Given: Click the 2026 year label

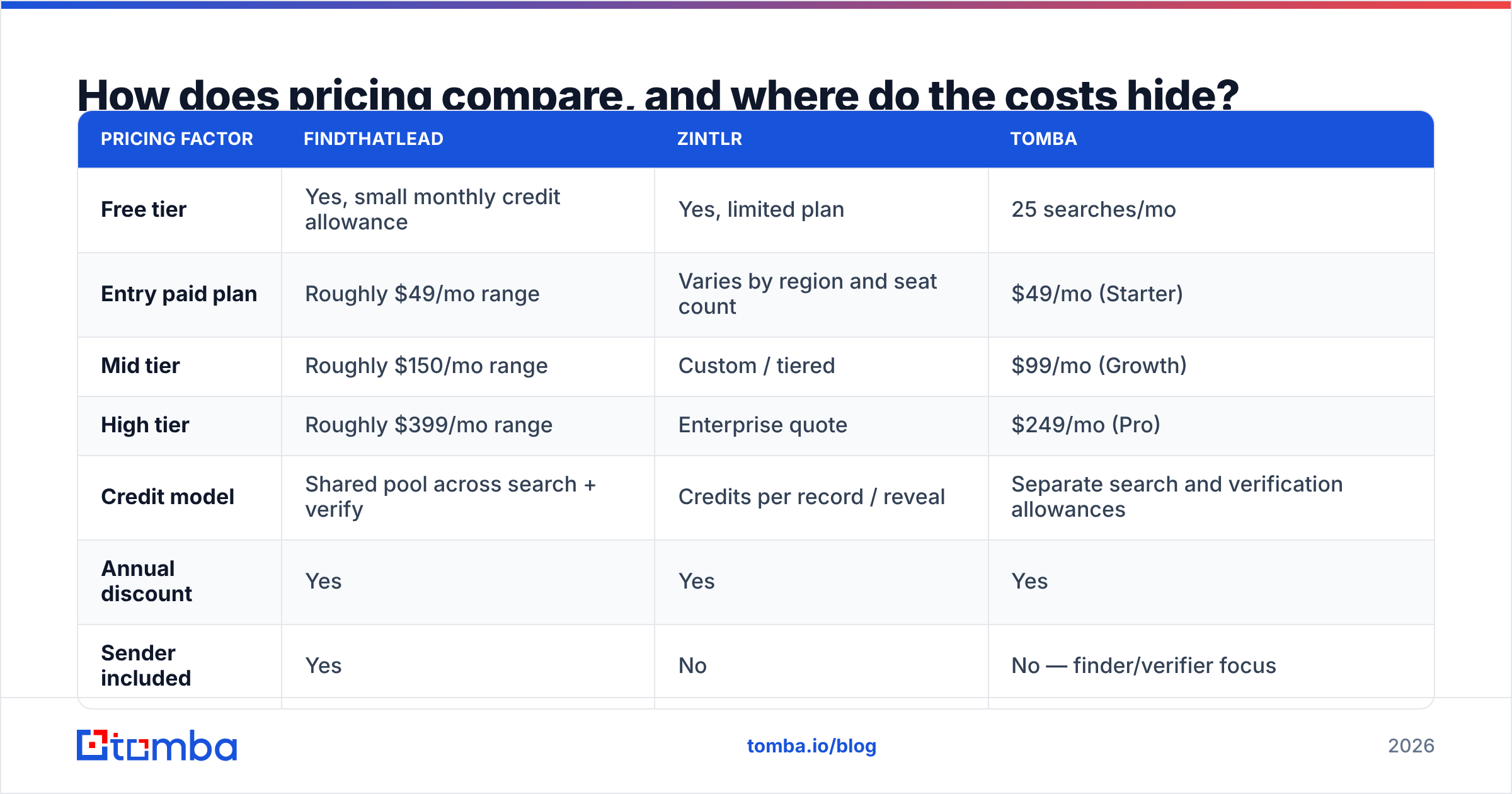Looking at the screenshot, I should click(x=1411, y=746).
